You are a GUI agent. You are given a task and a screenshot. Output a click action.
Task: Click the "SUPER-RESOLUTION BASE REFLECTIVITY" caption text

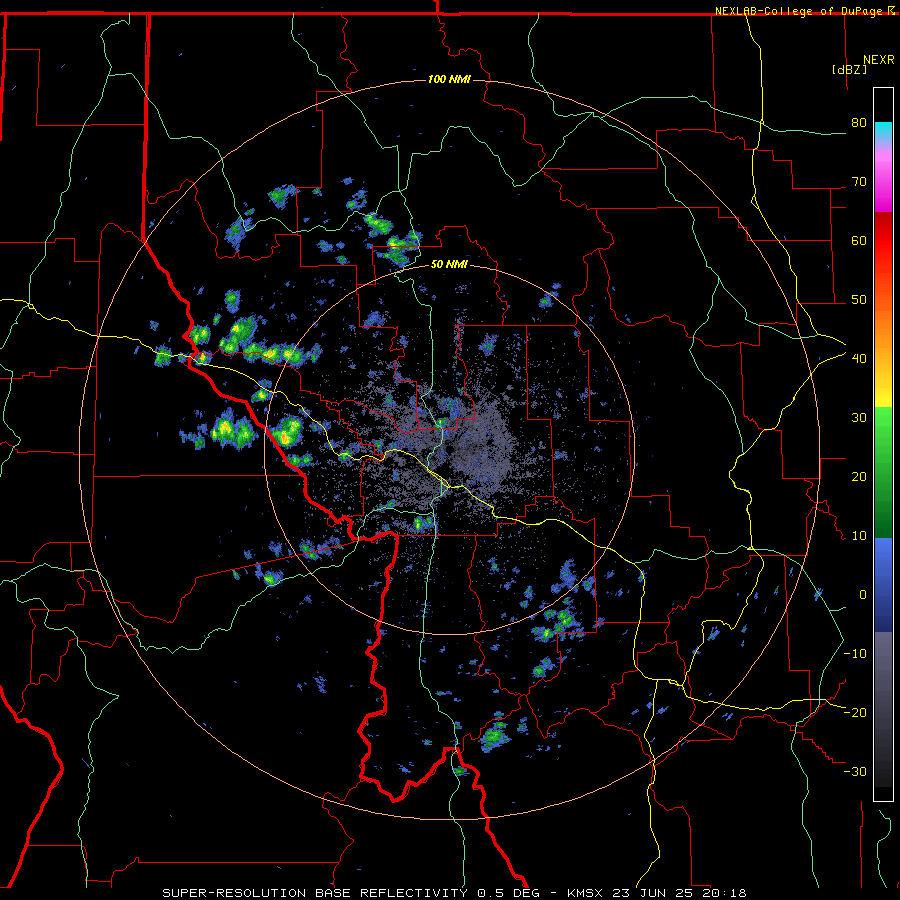coord(315,893)
